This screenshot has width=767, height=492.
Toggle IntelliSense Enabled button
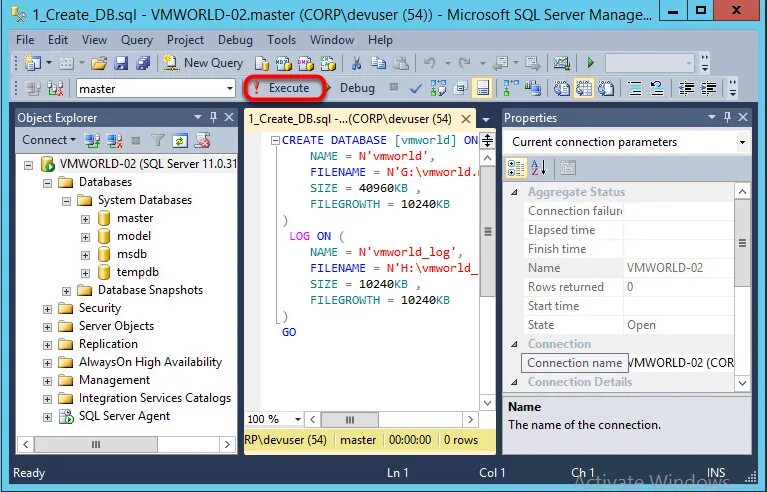(x=483, y=89)
